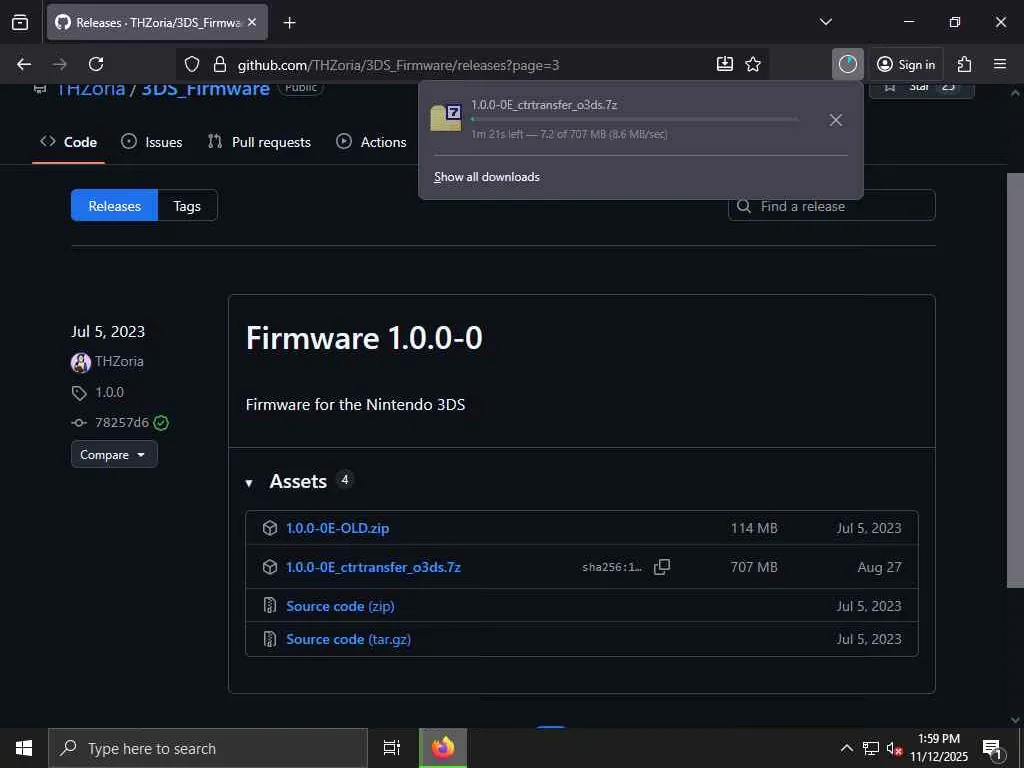Expand the Compare dropdown
This screenshot has width=1024, height=768.
(114, 455)
